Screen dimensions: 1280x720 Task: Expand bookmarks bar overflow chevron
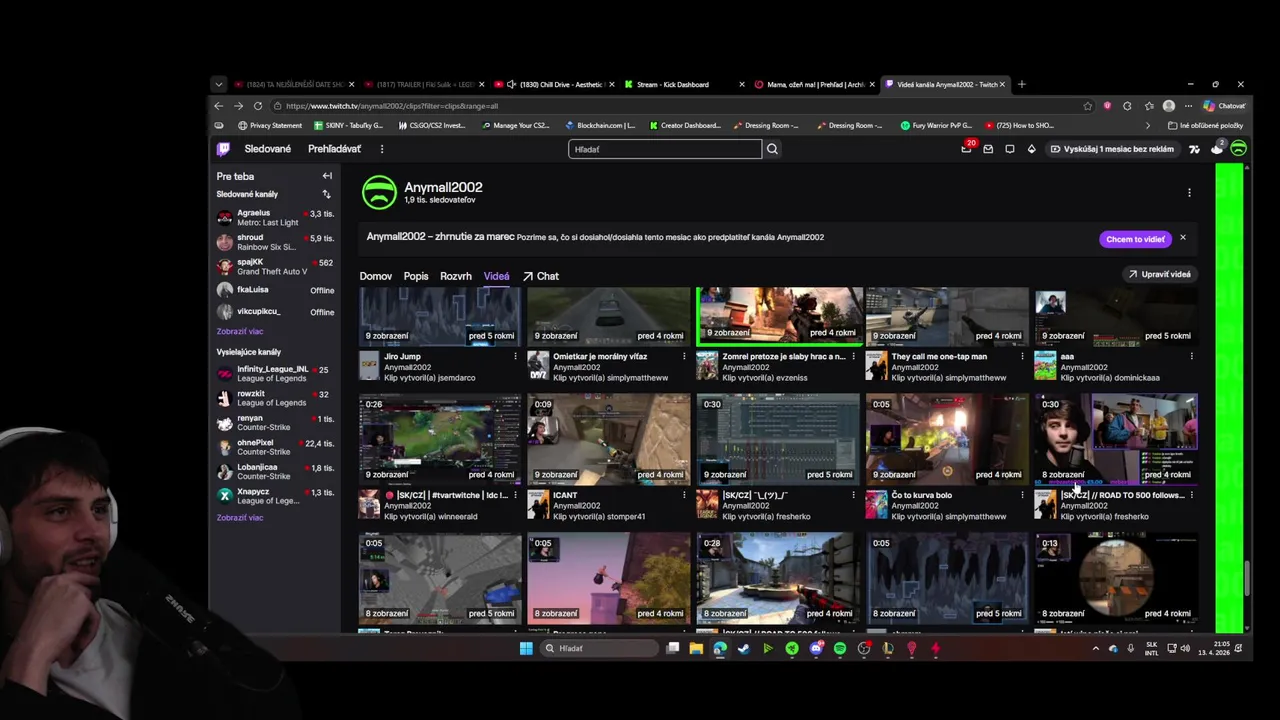point(1147,126)
